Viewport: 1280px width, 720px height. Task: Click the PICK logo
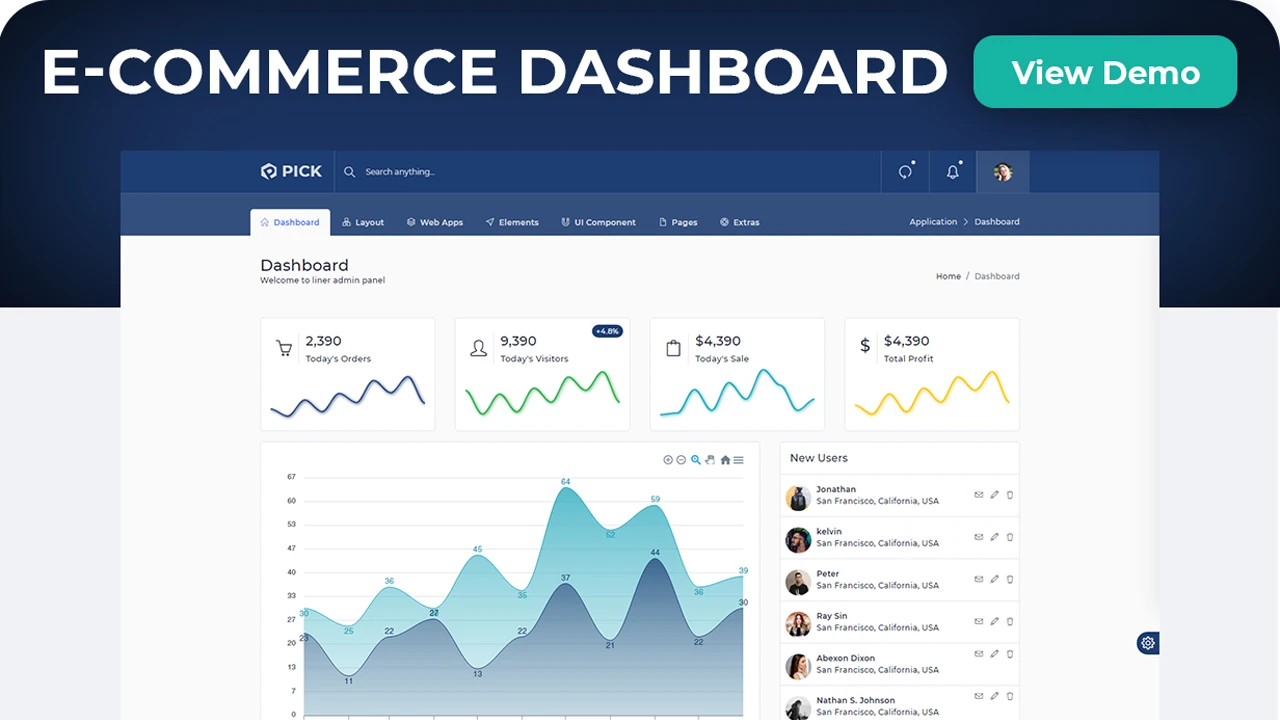click(x=291, y=172)
